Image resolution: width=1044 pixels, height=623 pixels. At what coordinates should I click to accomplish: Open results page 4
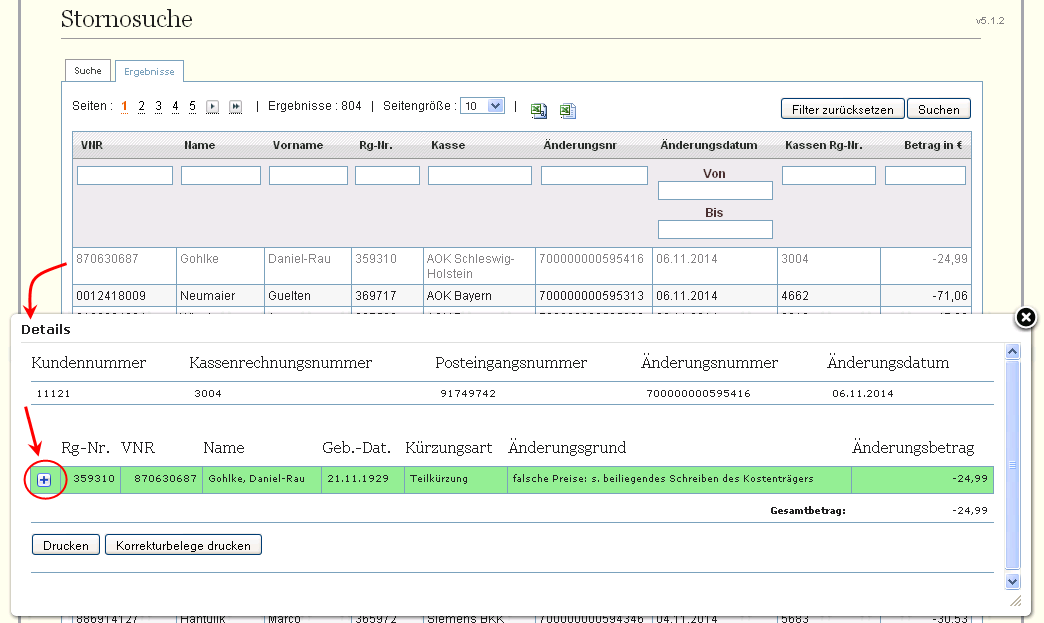pos(175,106)
